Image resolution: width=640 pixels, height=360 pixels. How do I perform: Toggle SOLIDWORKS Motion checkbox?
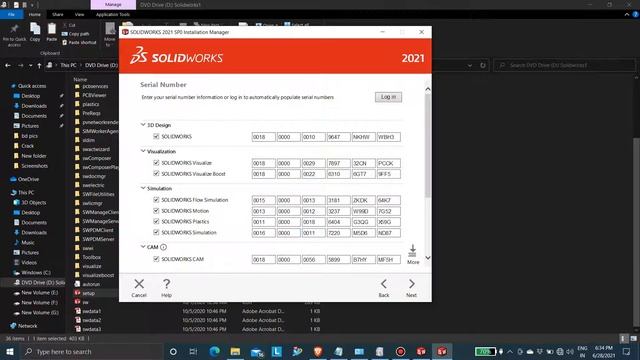(x=156, y=211)
